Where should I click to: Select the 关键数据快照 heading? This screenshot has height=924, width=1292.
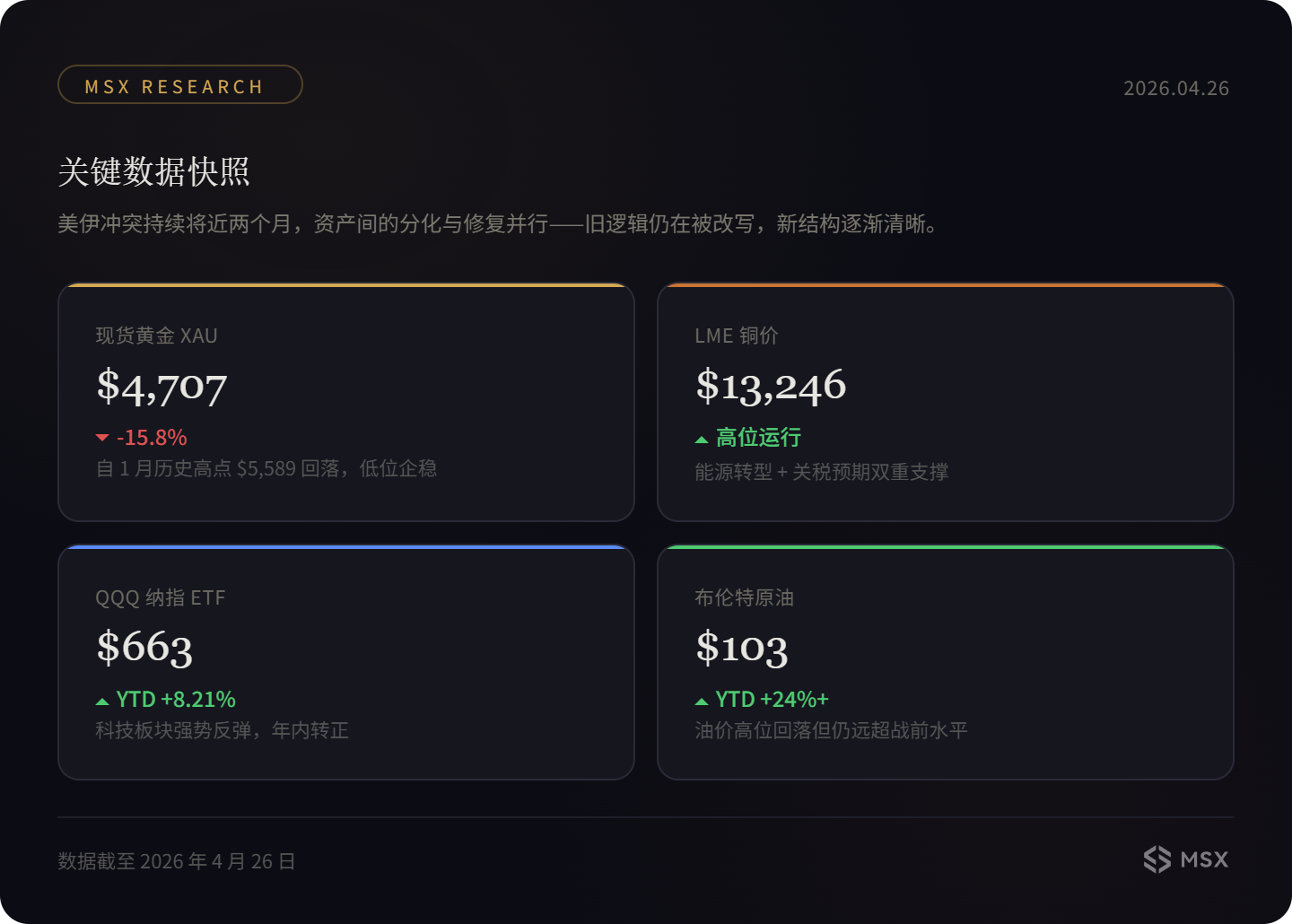(x=153, y=171)
